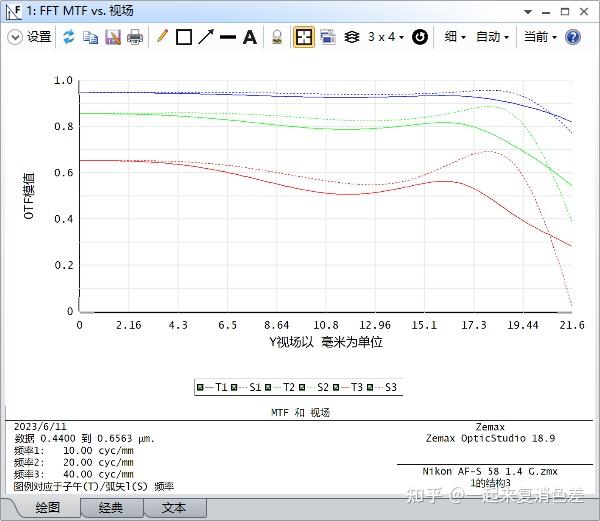This screenshot has height=521, width=600.
Task: Toggle the S3 legend checkbox
Action: 370,387
